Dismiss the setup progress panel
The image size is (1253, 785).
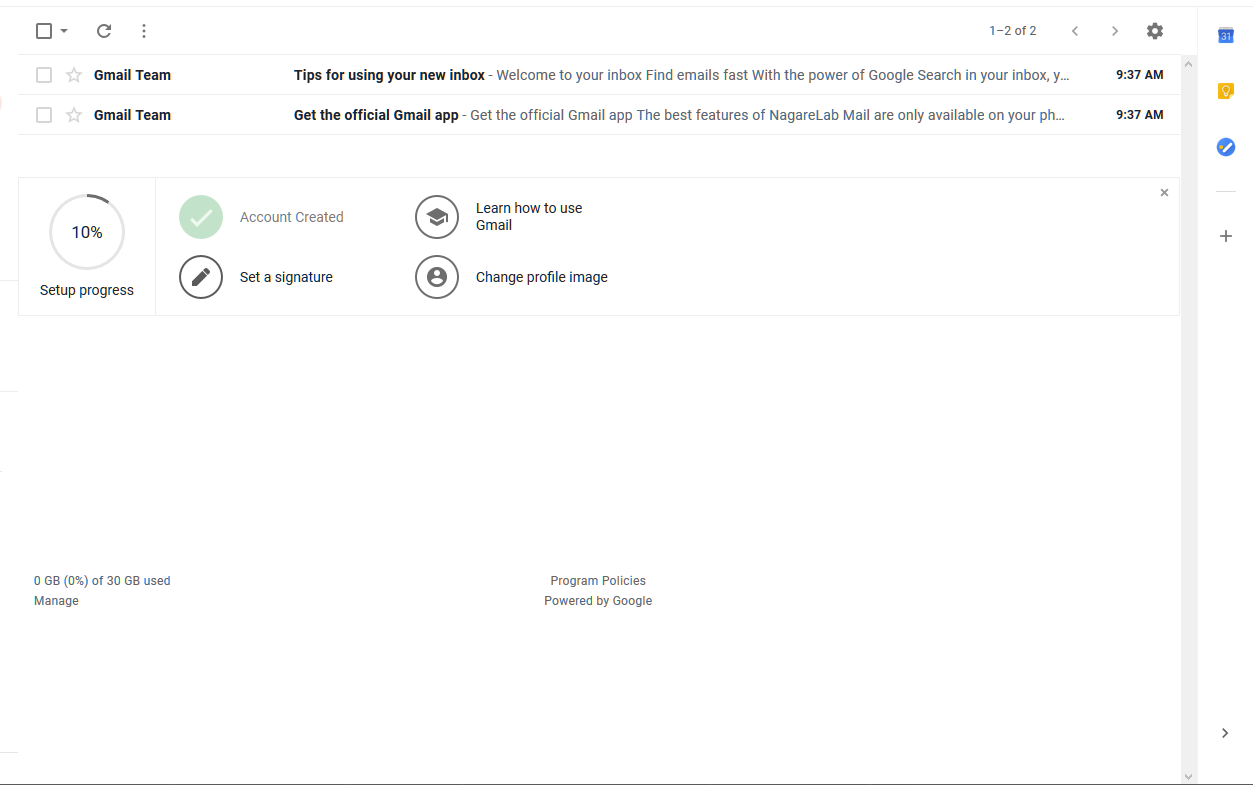pyautogui.click(x=1164, y=193)
